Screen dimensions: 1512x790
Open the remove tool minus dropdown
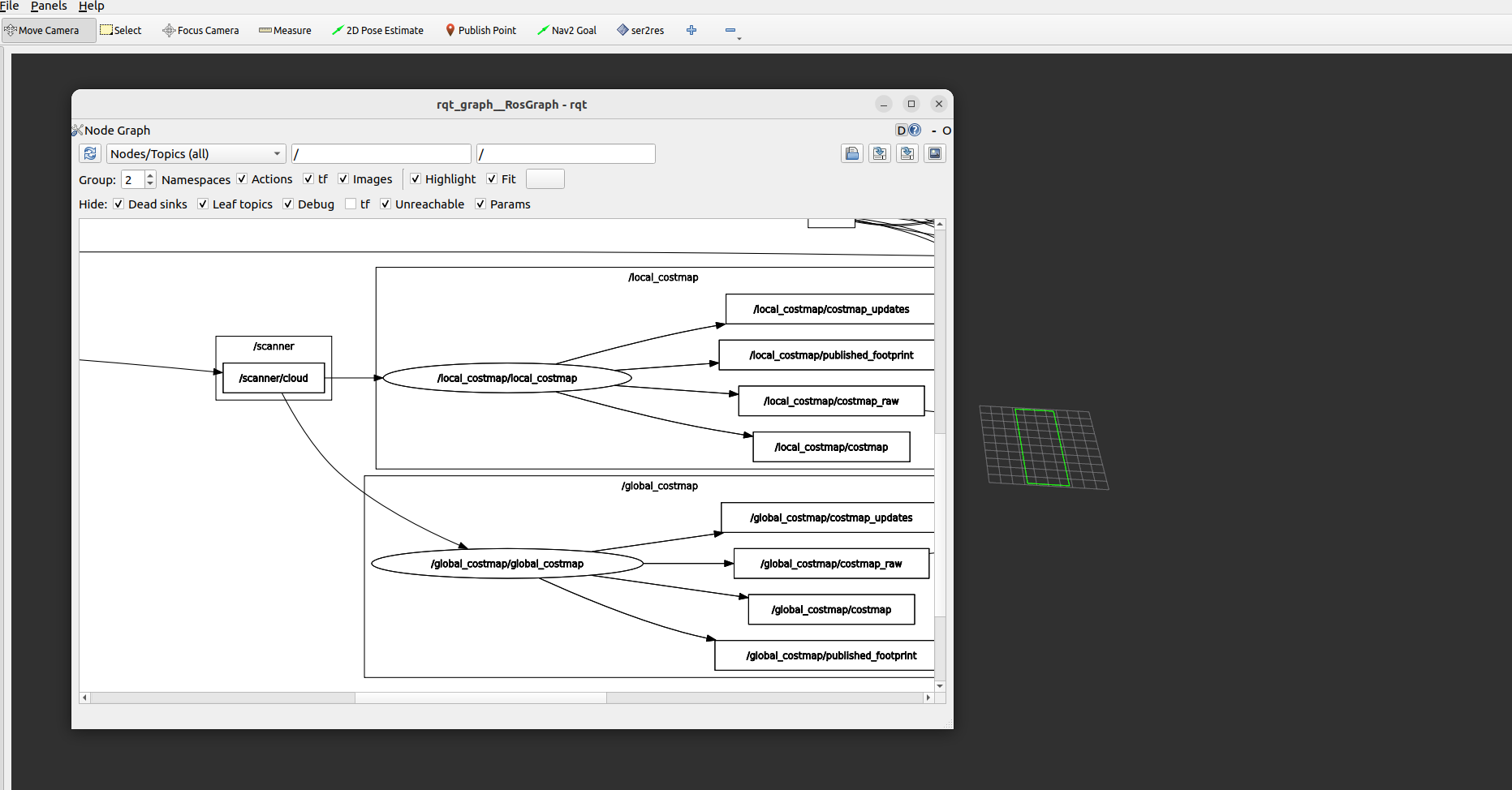(732, 31)
